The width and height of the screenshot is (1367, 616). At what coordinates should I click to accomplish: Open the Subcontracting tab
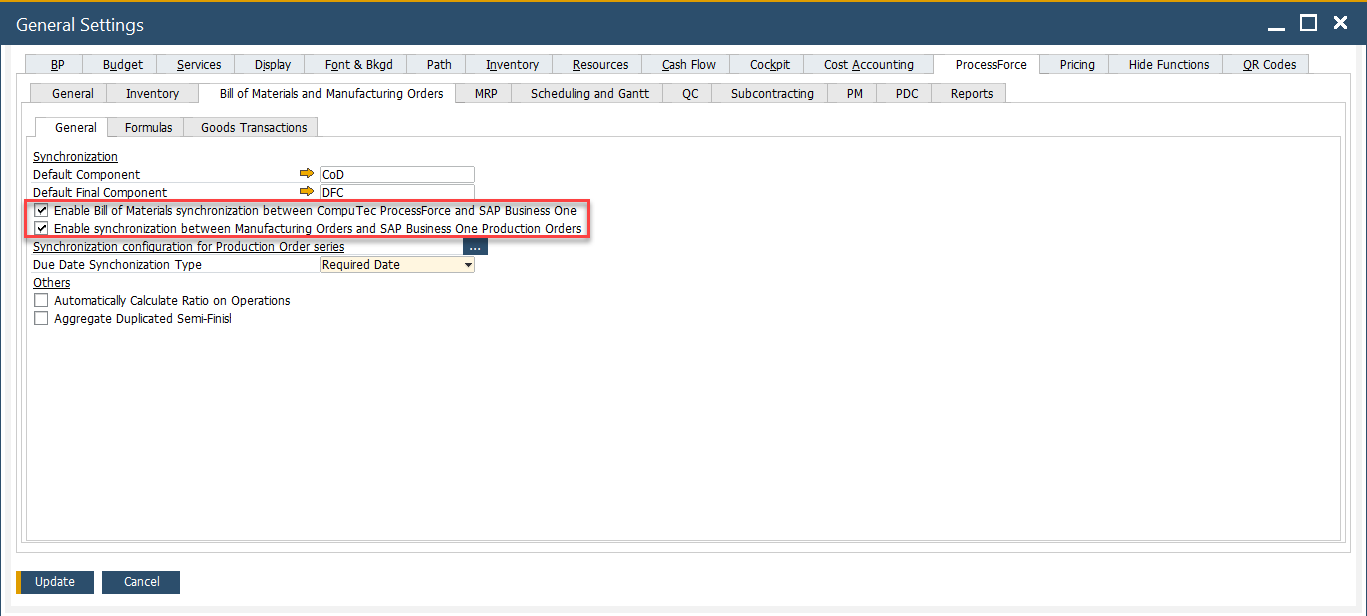point(772,94)
